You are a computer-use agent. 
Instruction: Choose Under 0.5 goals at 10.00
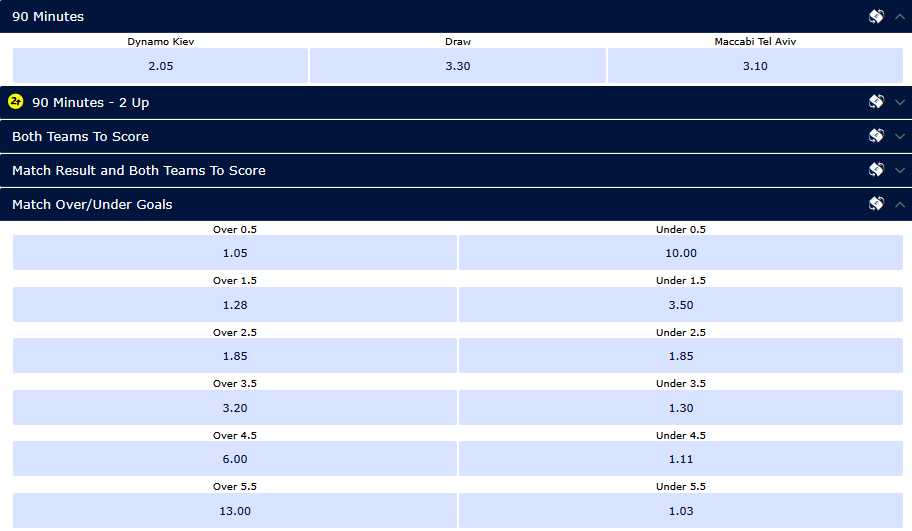[681, 253]
